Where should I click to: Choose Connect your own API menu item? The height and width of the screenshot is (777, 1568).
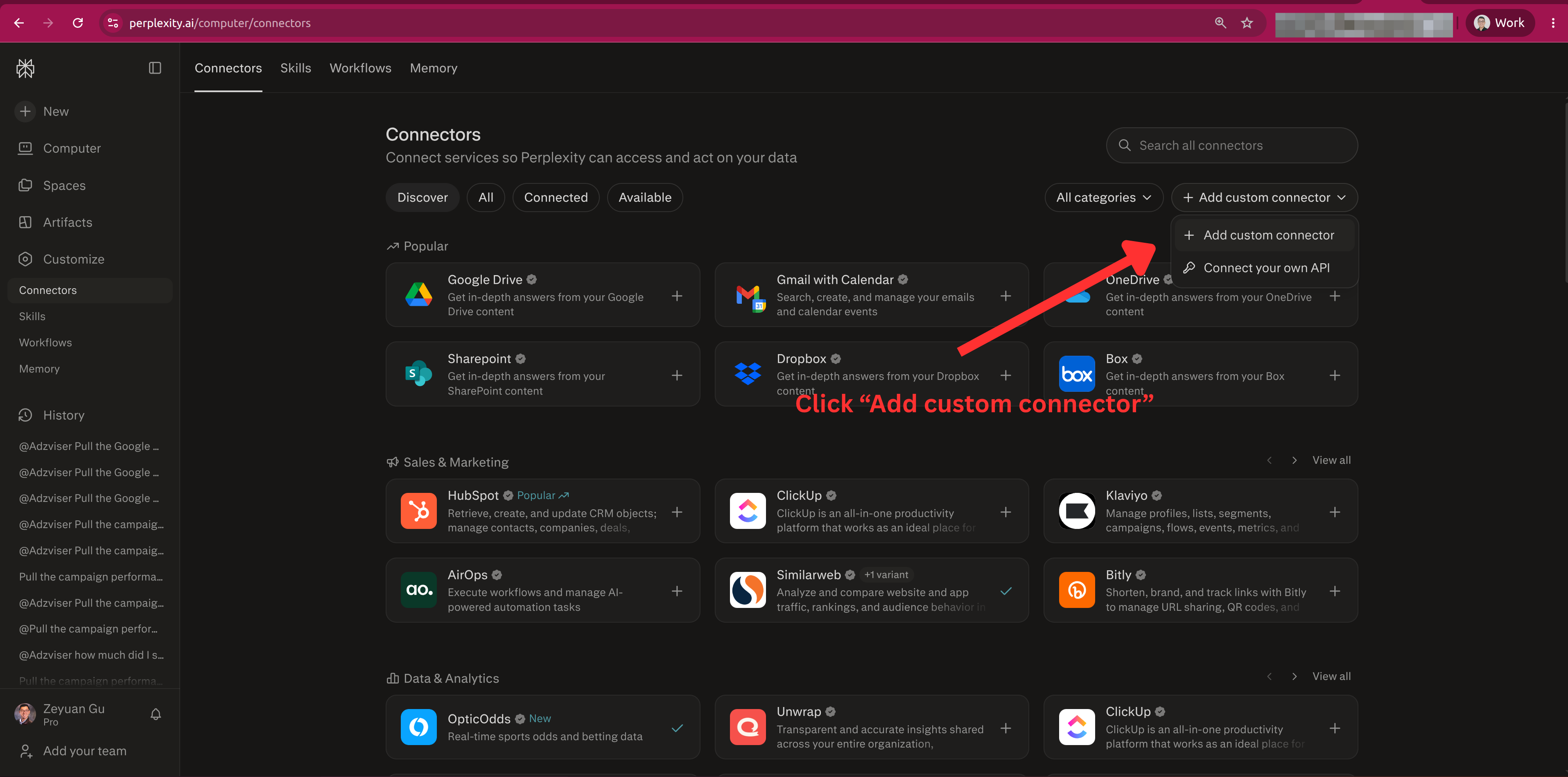pyautogui.click(x=1264, y=268)
